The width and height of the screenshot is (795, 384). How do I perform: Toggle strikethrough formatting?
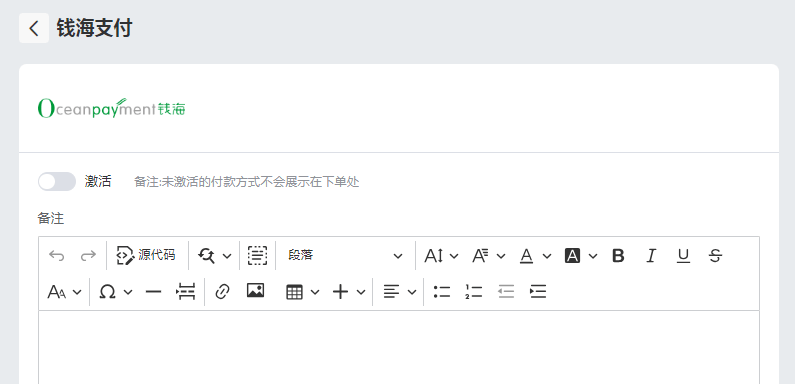[715, 256]
